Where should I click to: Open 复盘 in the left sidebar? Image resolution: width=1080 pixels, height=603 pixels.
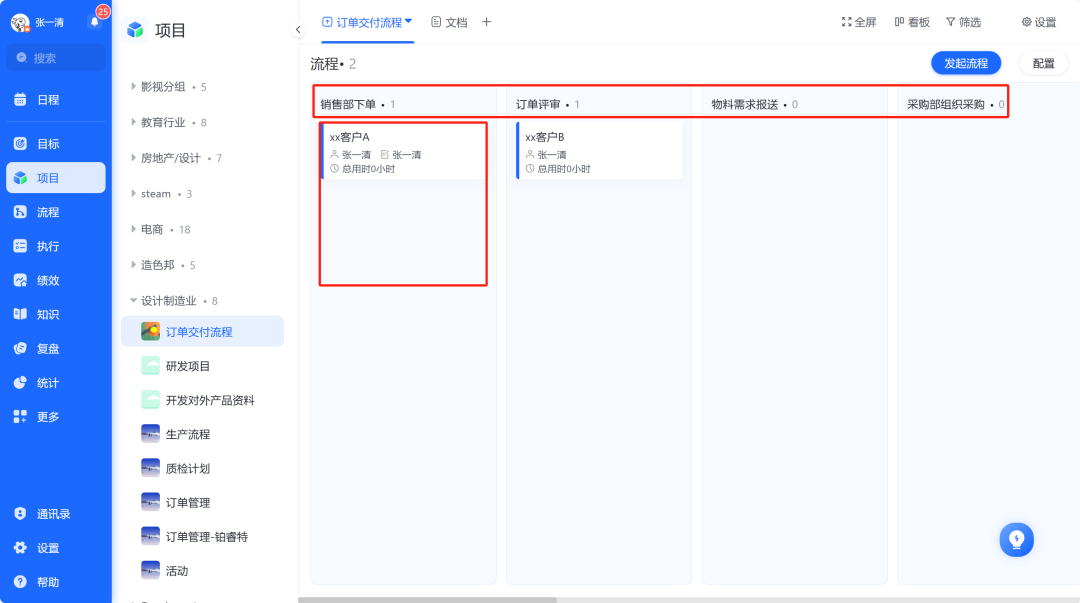(56, 349)
